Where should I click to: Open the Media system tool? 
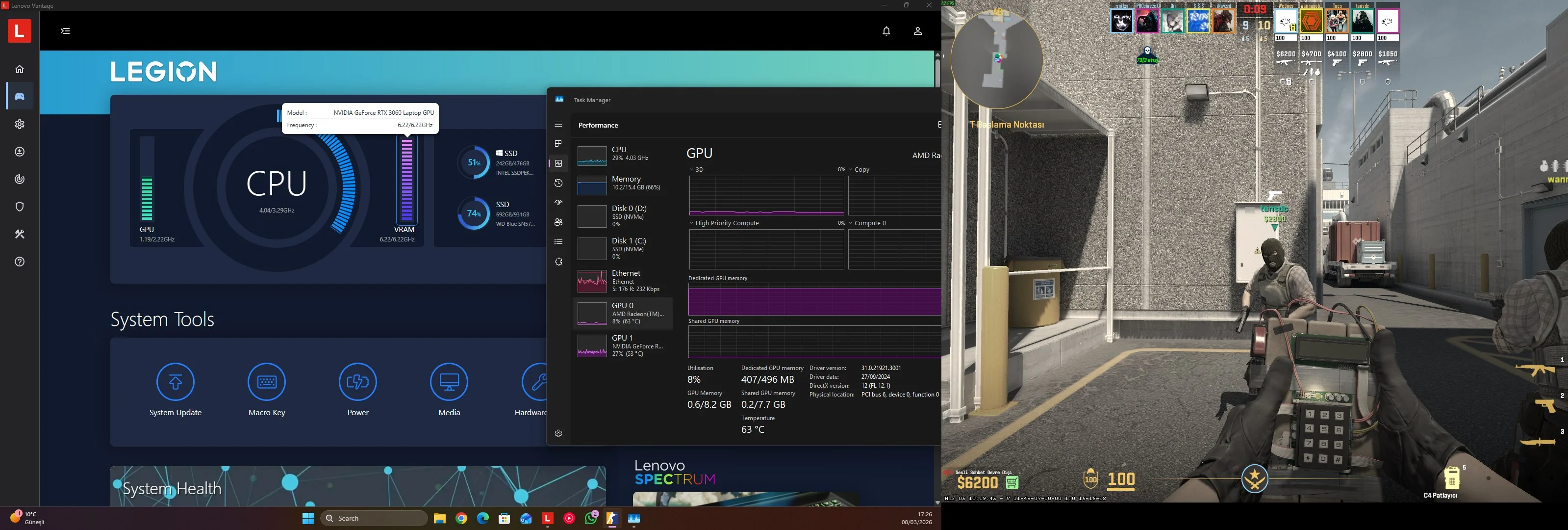click(x=449, y=382)
